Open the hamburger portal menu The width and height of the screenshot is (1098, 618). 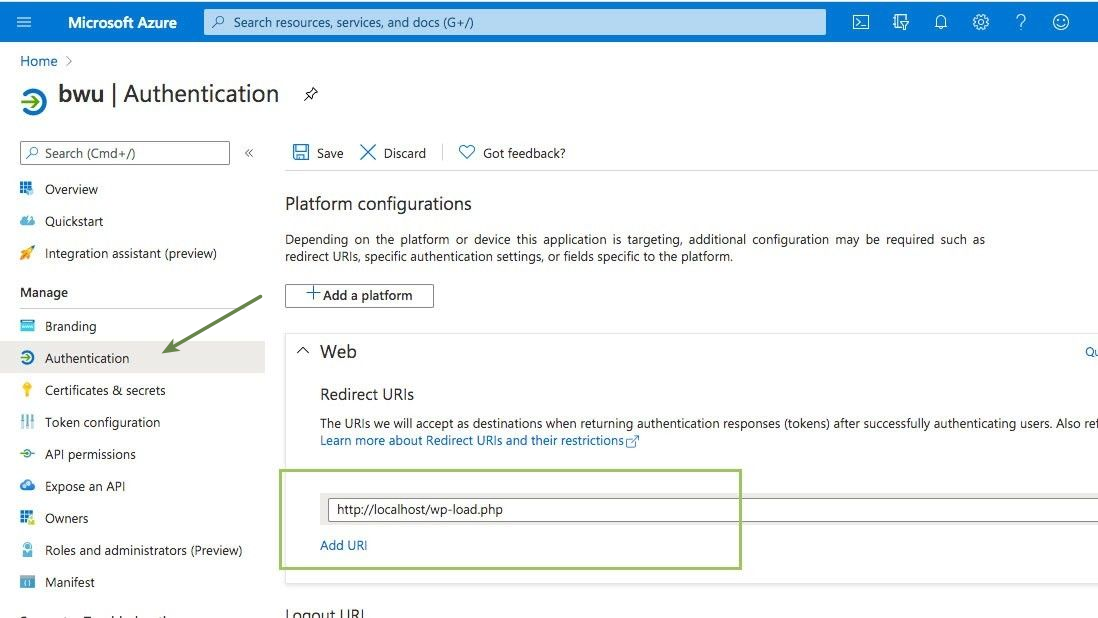point(24,22)
